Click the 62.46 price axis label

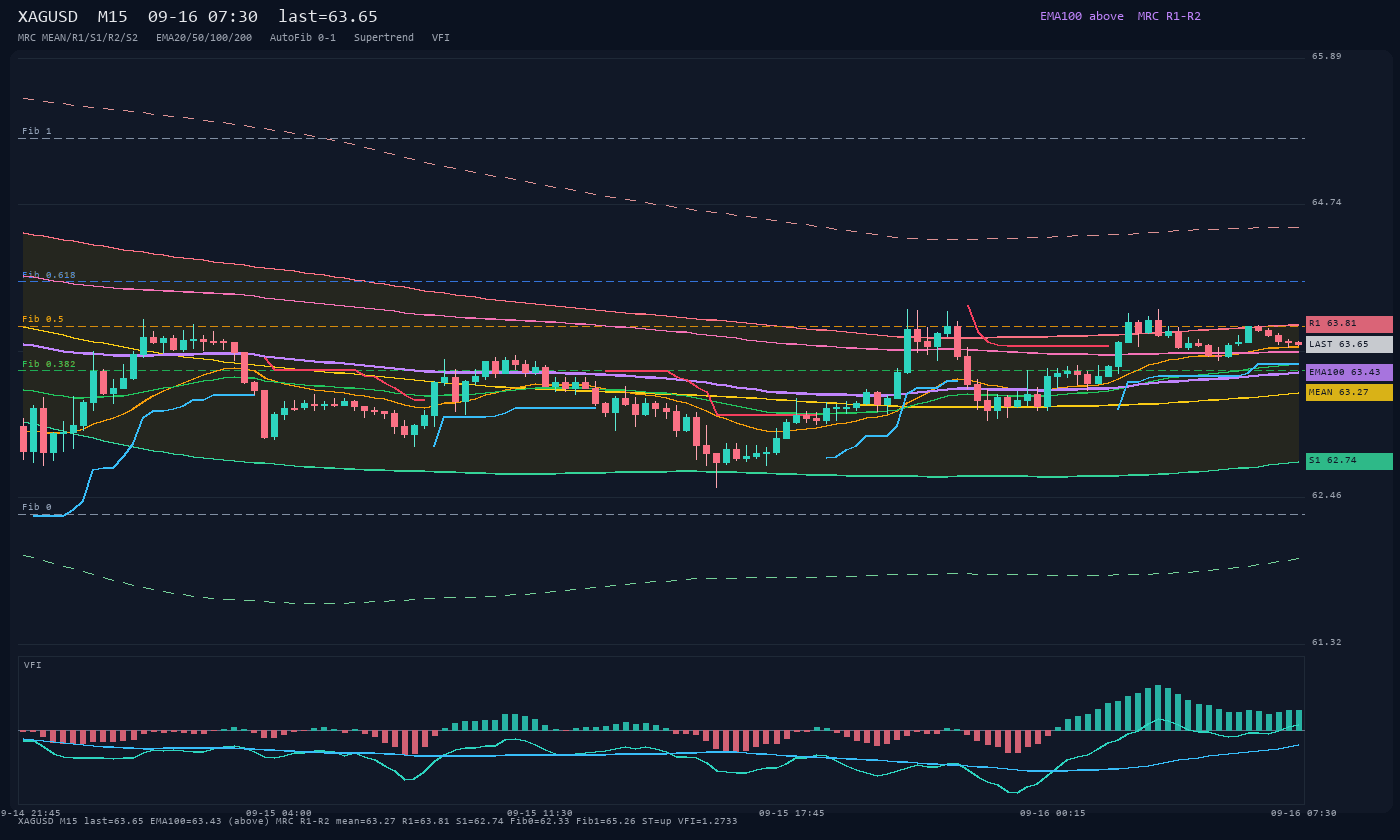coord(1327,495)
